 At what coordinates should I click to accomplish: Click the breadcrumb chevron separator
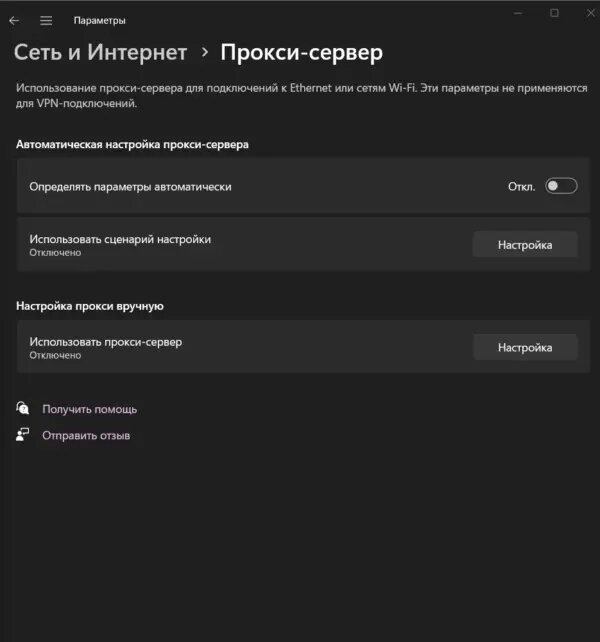(205, 52)
